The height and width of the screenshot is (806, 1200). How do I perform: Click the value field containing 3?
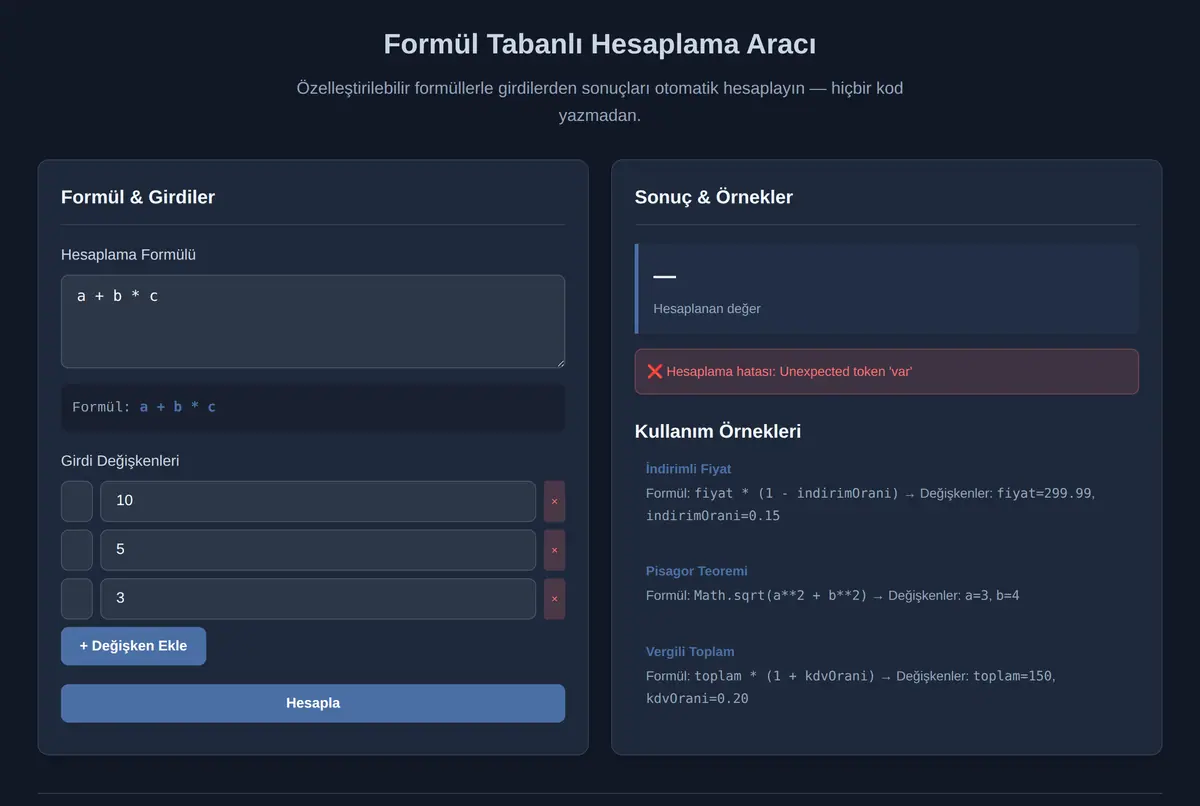pyautogui.click(x=318, y=598)
